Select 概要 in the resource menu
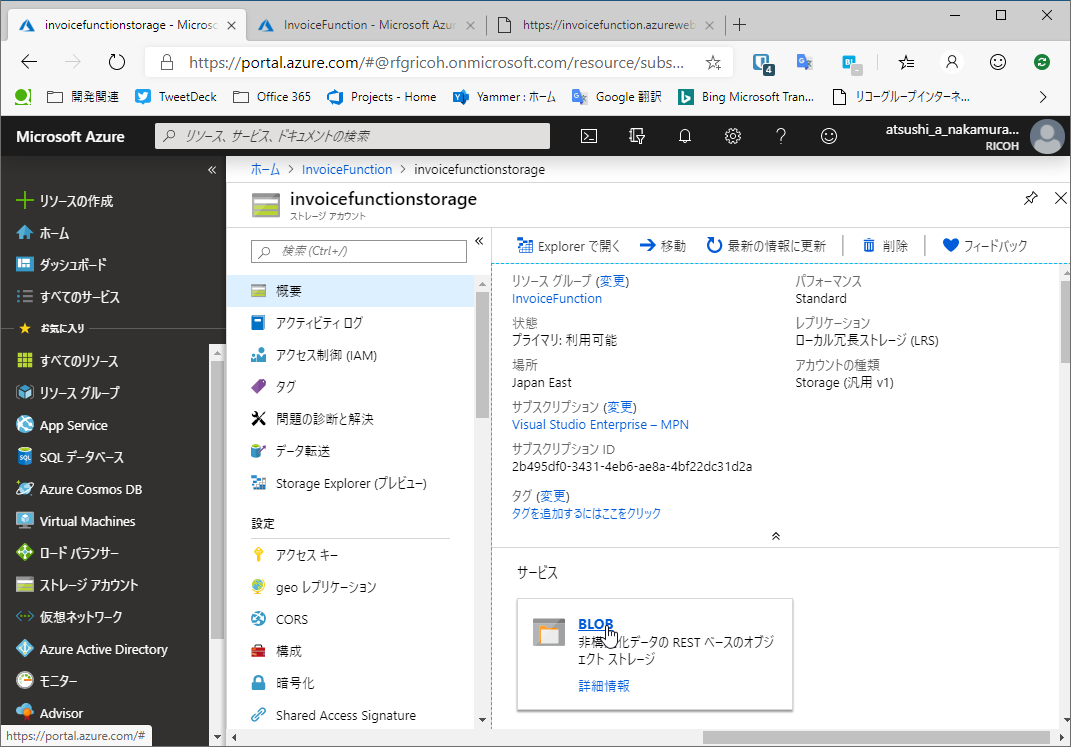The width and height of the screenshot is (1071, 747). pyautogui.click(x=350, y=291)
